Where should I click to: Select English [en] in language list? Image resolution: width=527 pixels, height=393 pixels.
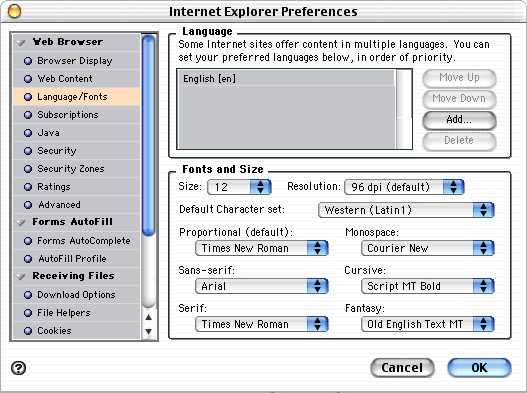point(286,79)
